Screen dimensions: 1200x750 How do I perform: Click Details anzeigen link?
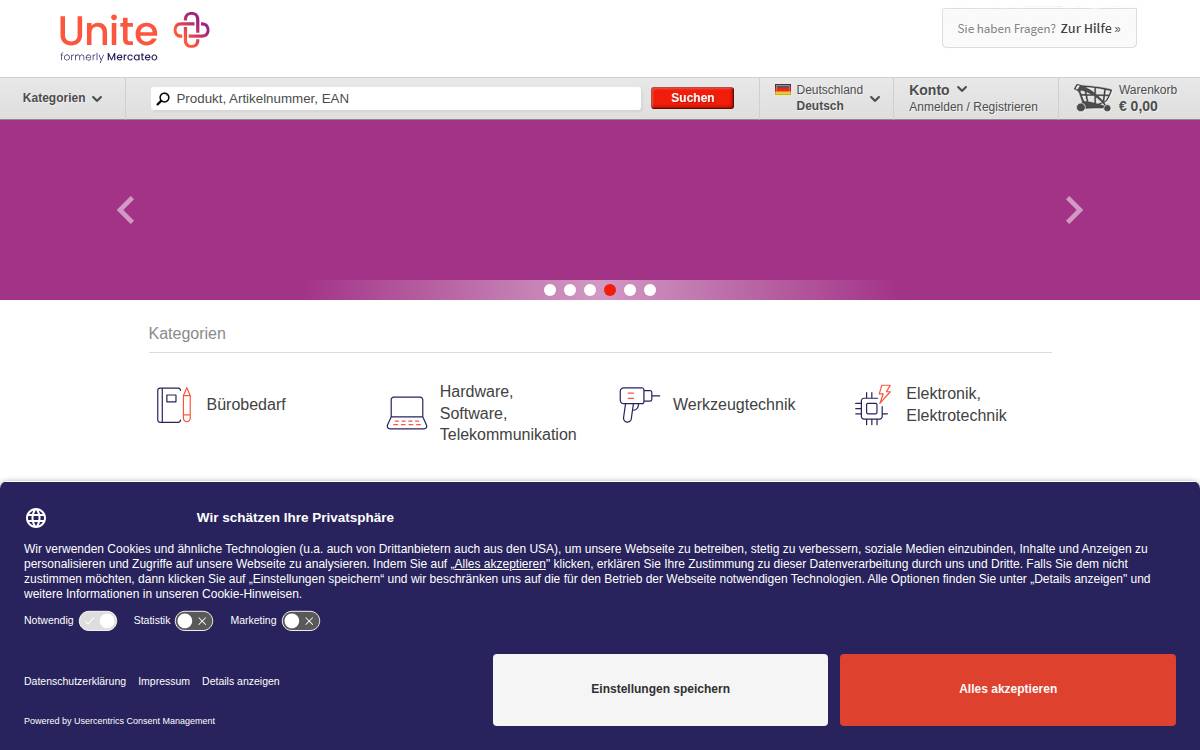pyautogui.click(x=241, y=681)
